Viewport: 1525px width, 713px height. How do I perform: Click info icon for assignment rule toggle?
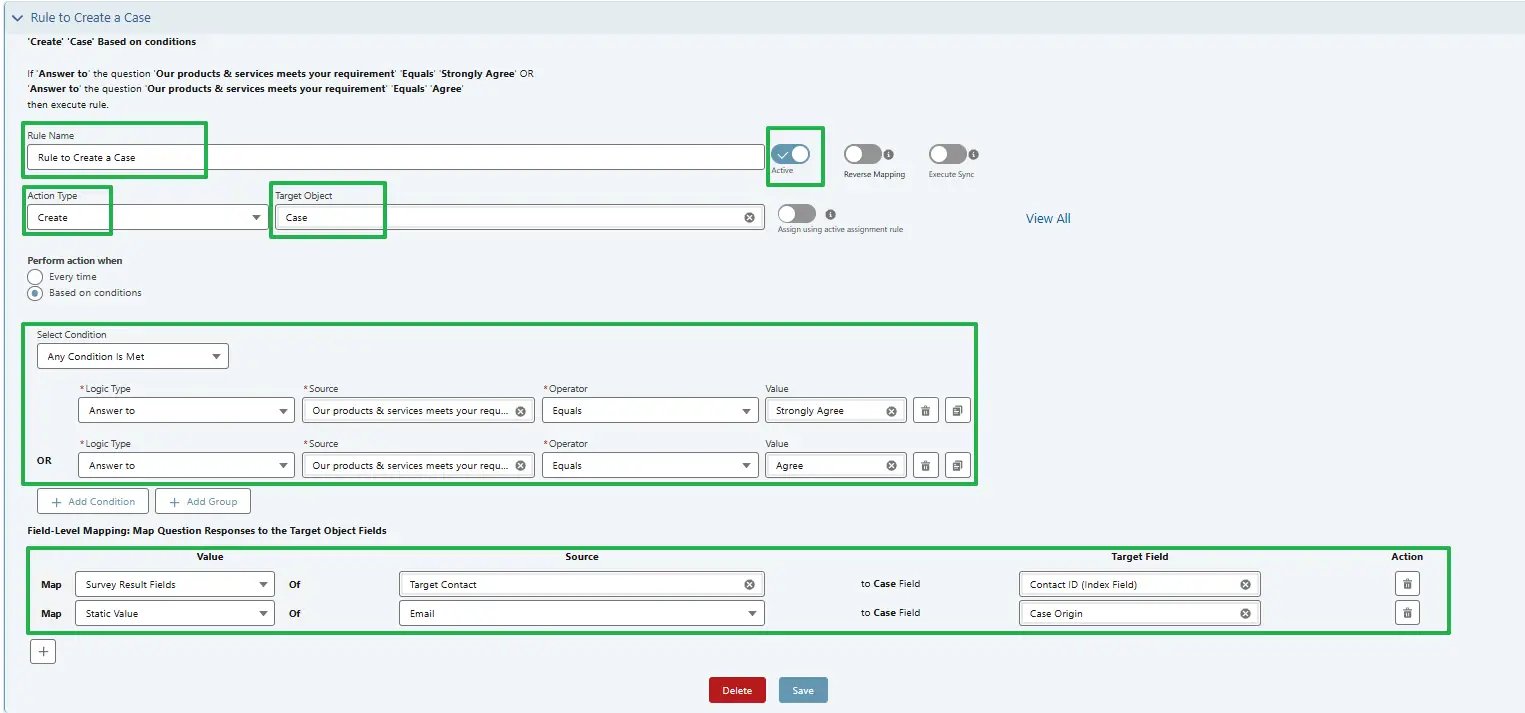pyautogui.click(x=831, y=214)
